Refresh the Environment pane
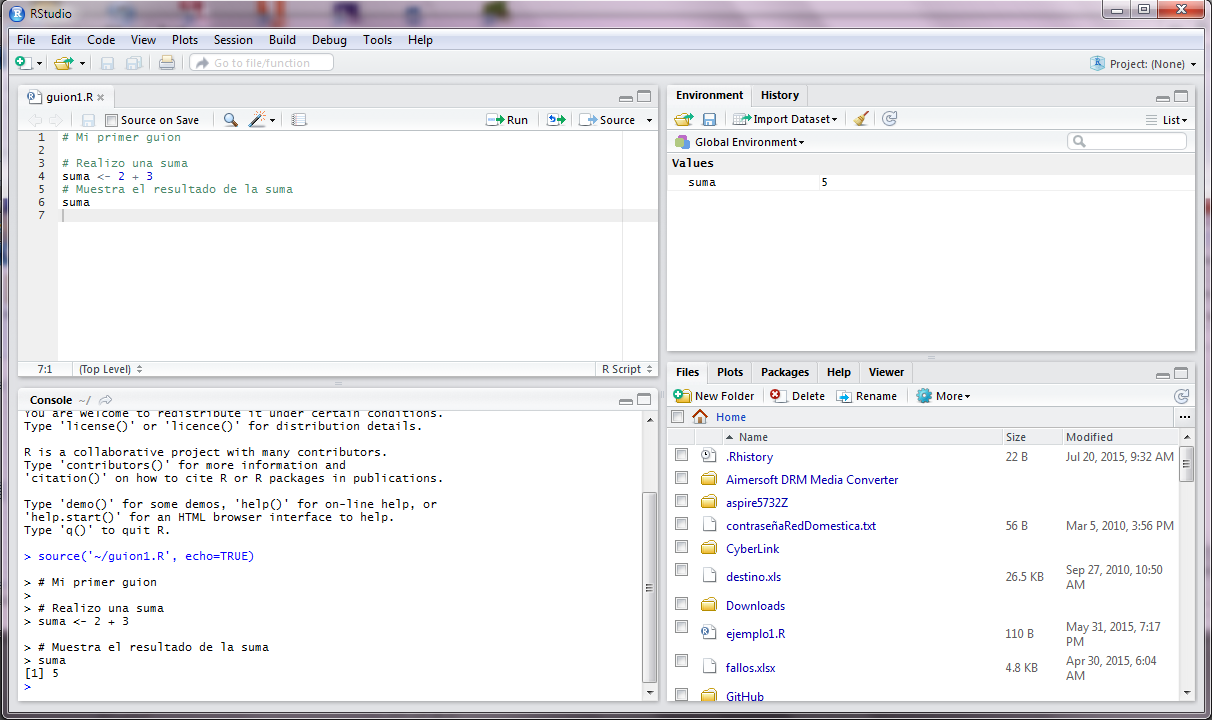Viewport: 1212px width, 720px height. click(x=890, y=119)
